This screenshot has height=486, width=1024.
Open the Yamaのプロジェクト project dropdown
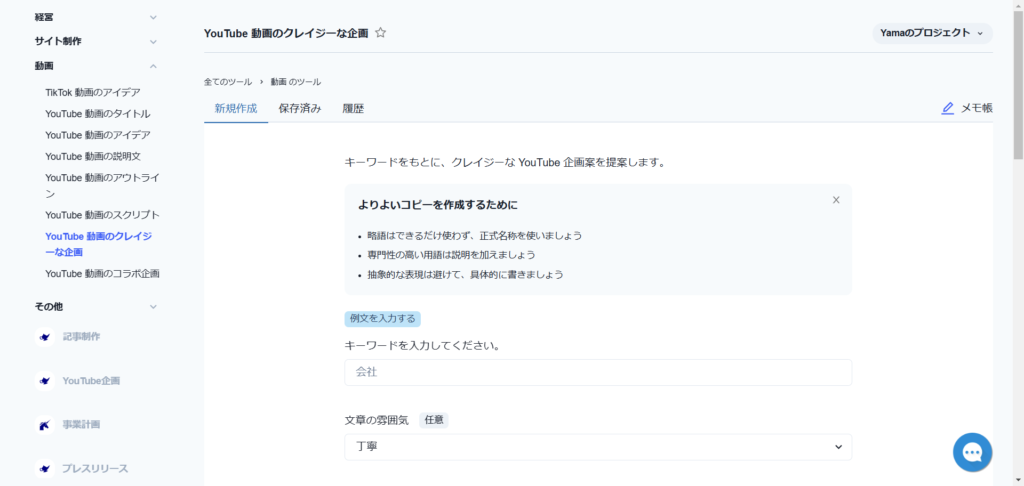click(x=932, y=33)
